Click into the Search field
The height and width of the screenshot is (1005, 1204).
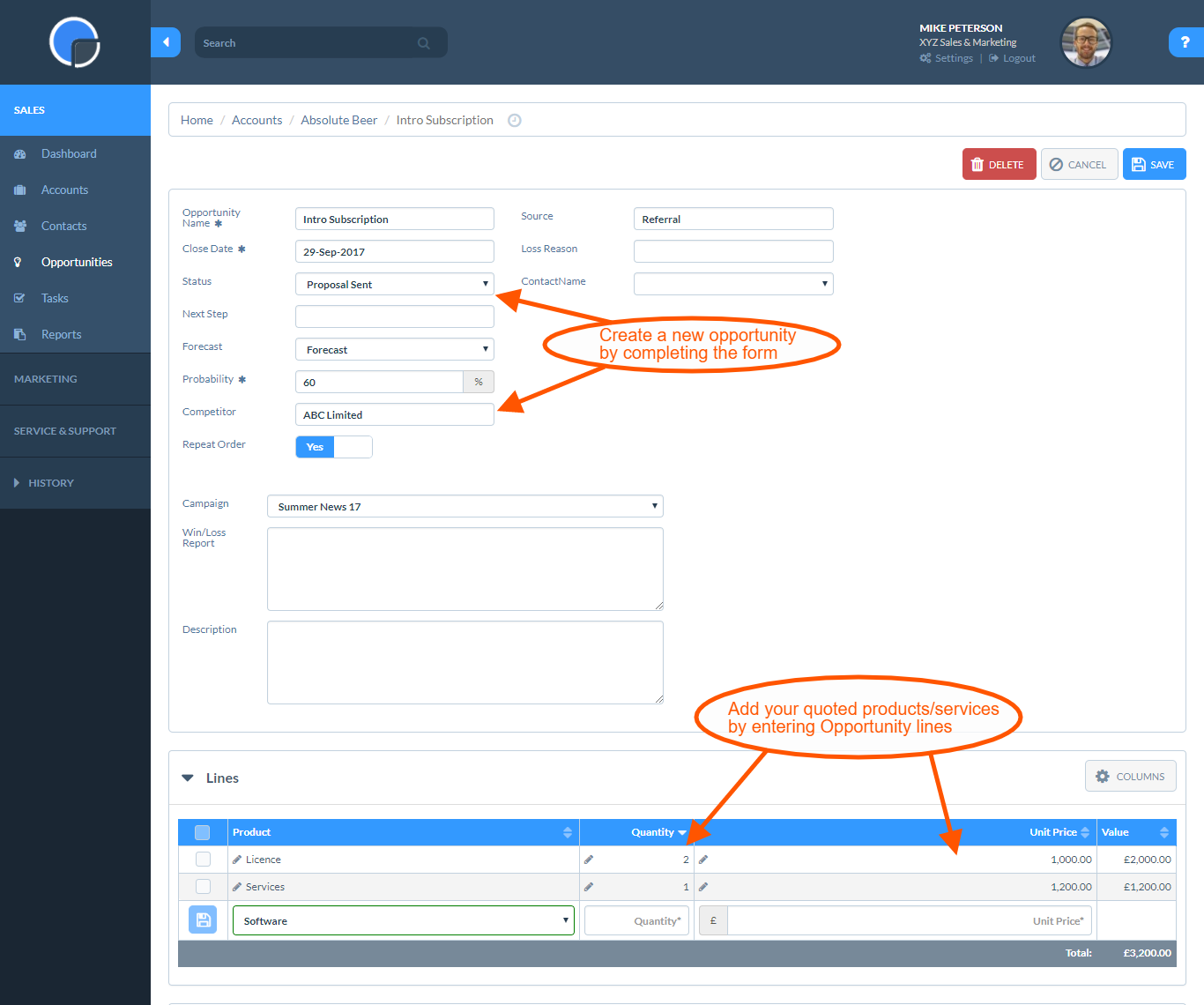tap(321, 42)
